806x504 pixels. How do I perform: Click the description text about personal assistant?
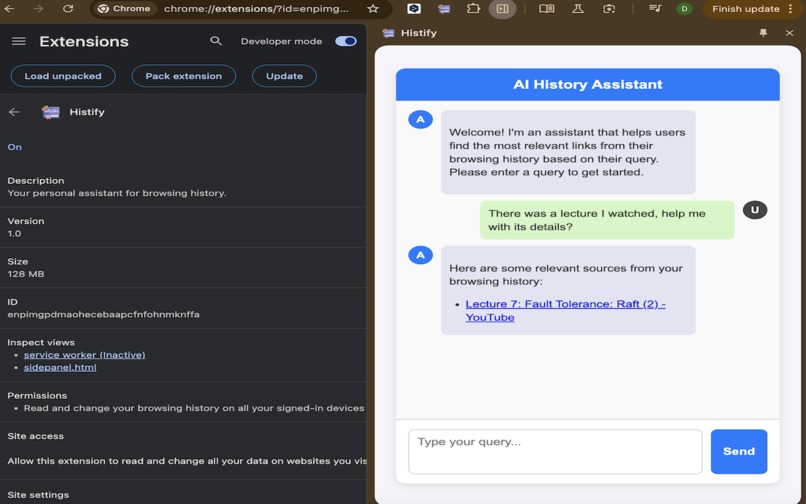point(117,193)
